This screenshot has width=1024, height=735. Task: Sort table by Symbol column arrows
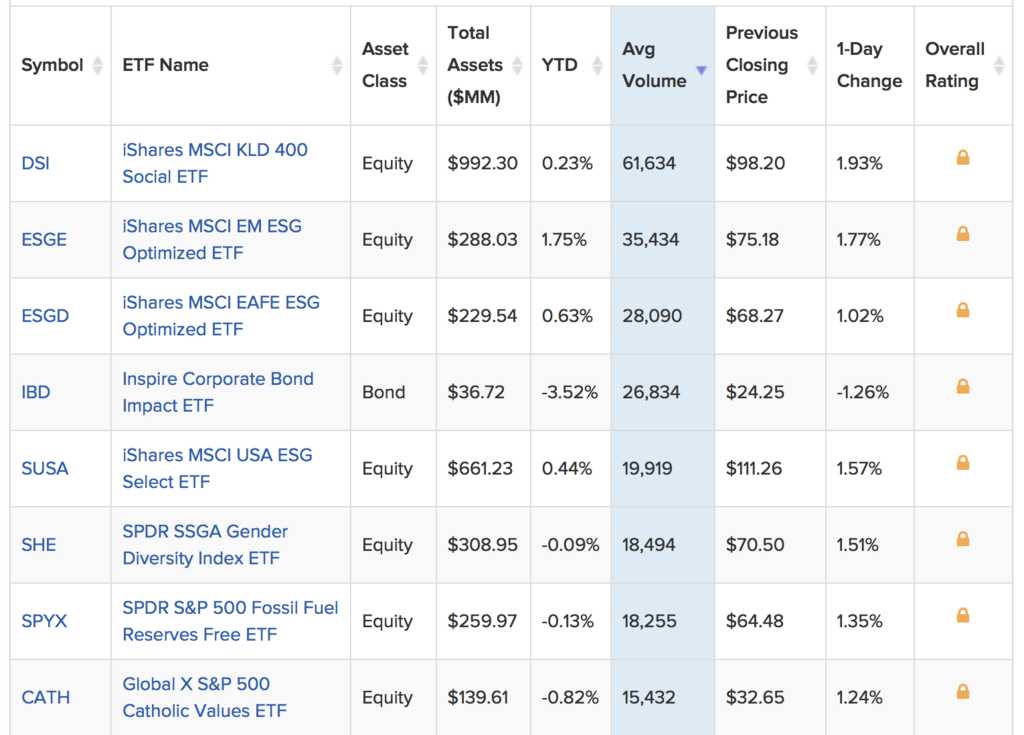coord(97,65)
